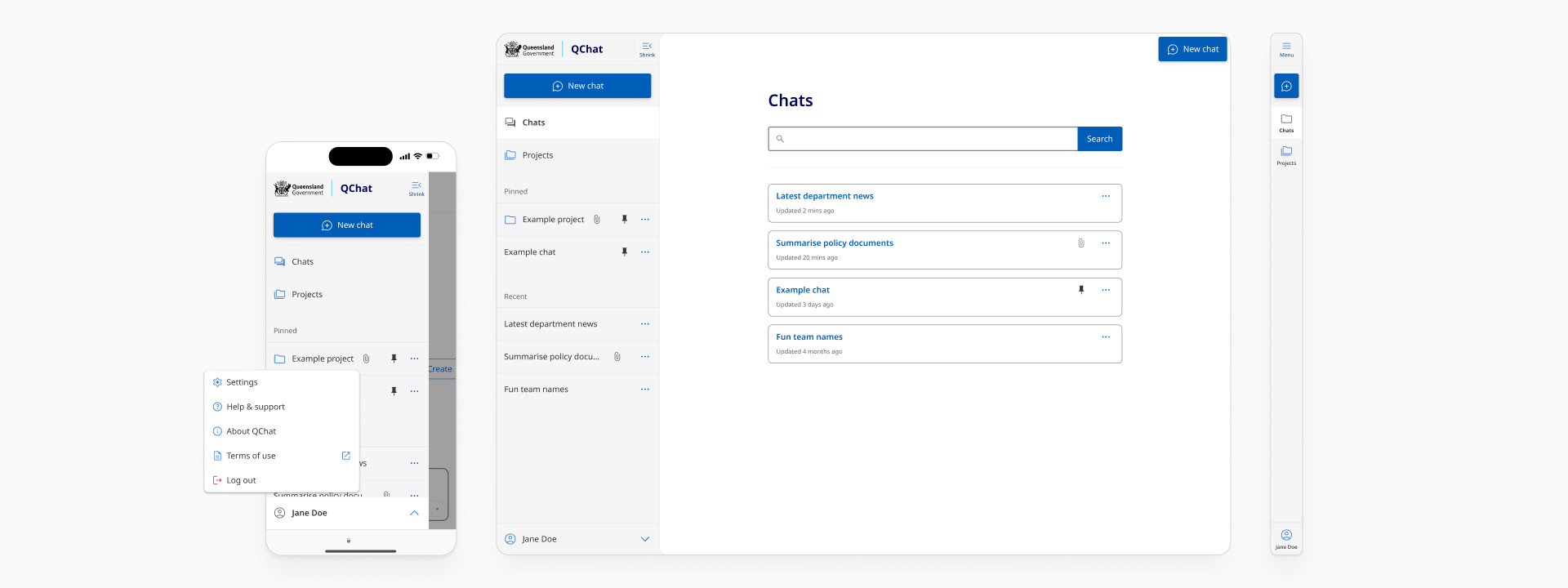
Task: Click attachment icon on Summarise policy documents card
Action: 1081,243
